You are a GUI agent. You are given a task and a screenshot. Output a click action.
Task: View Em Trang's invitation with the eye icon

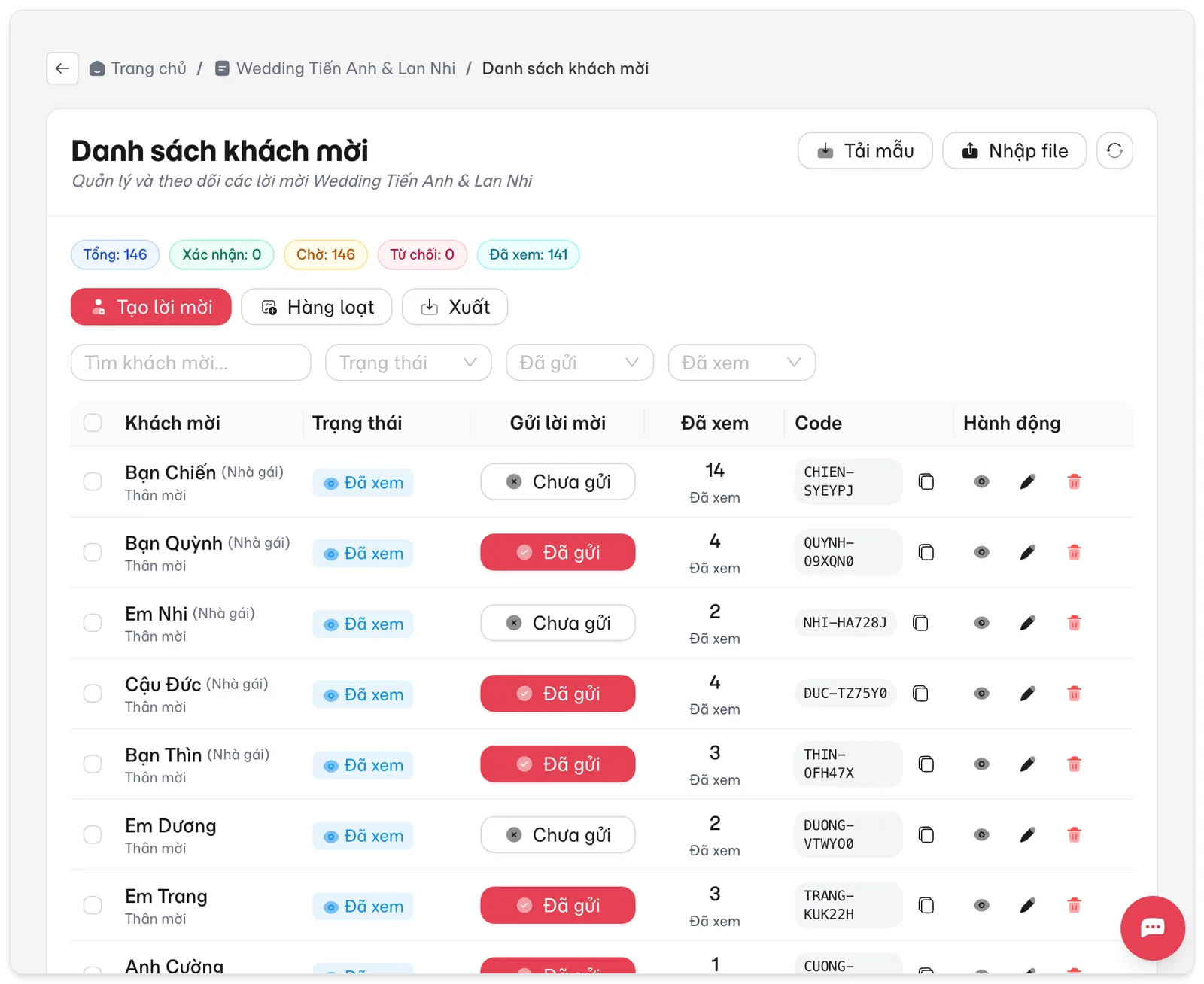pyautogui.click(x=981, y=905)
